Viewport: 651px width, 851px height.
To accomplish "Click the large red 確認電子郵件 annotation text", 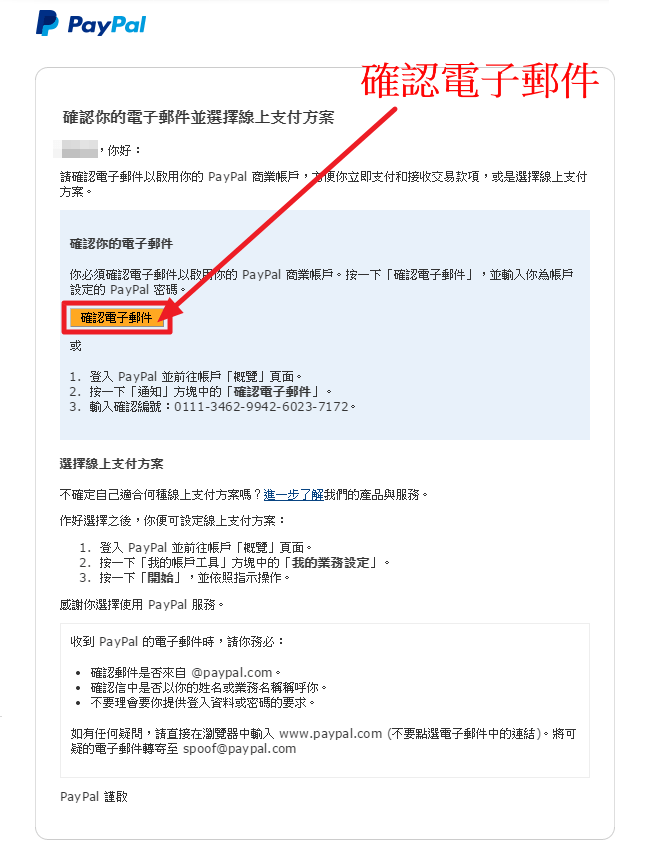I will click(479, 81).
